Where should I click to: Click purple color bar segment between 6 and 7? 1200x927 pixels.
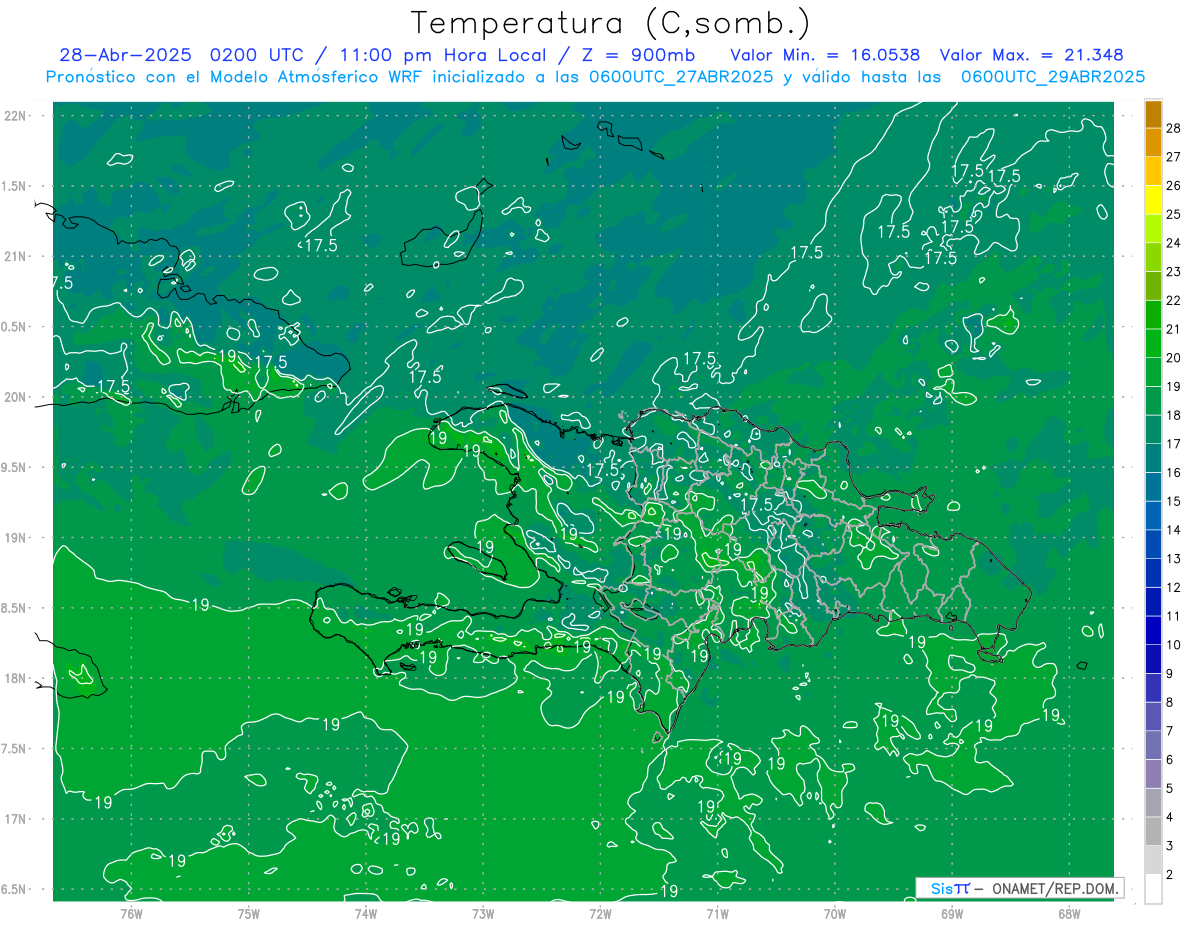click(1153, 745)
